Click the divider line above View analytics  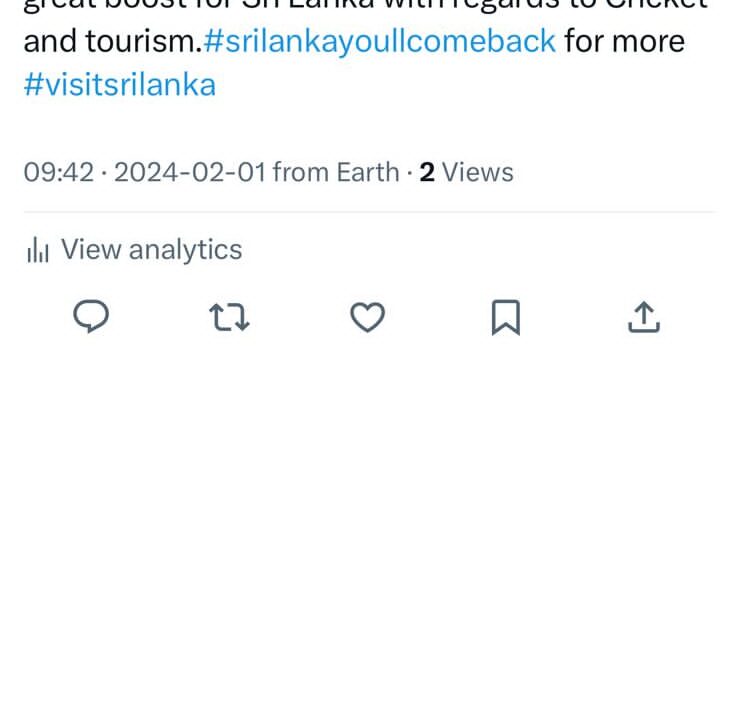point(369,212)
